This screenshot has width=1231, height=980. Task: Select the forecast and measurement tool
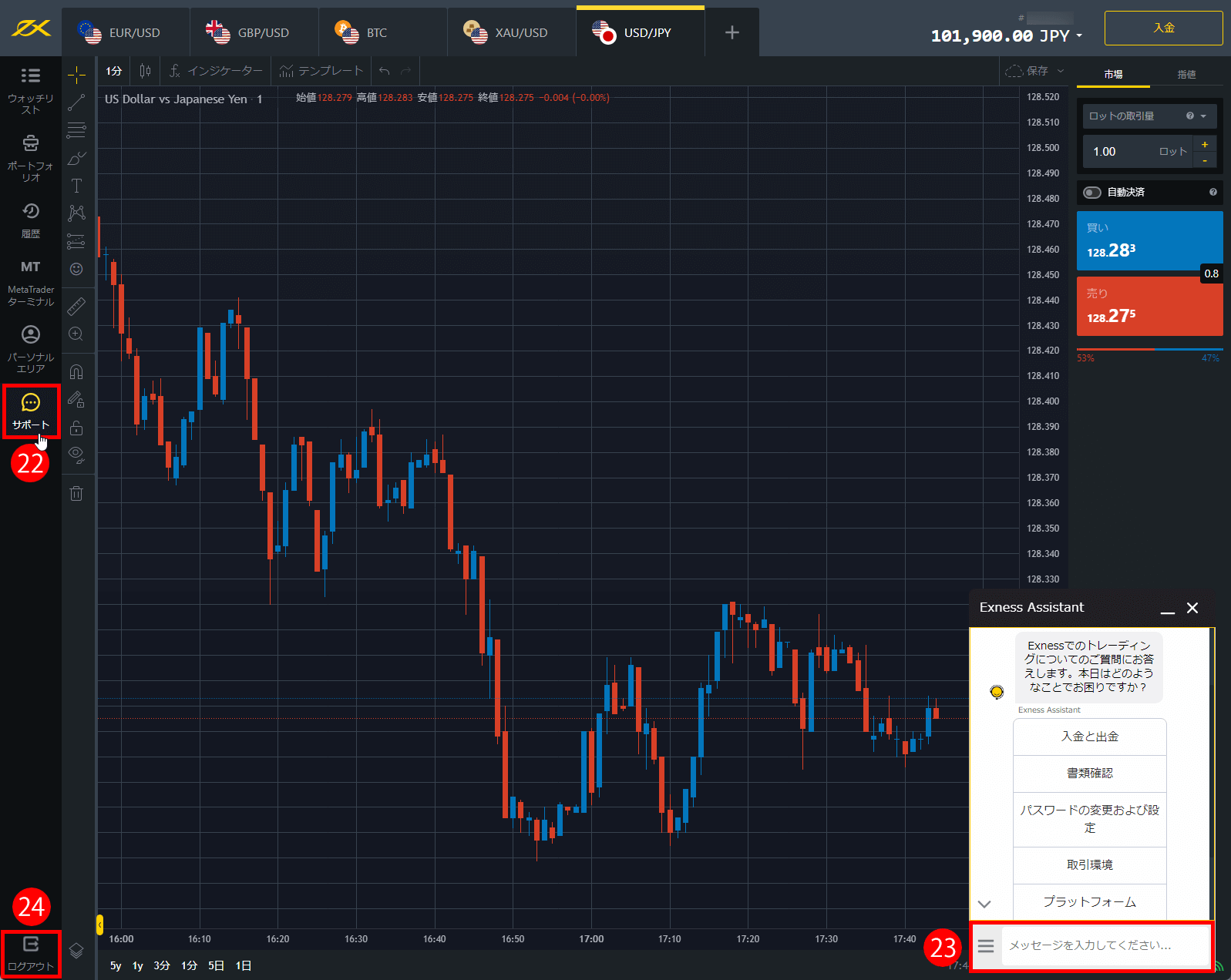pos(76,241)
